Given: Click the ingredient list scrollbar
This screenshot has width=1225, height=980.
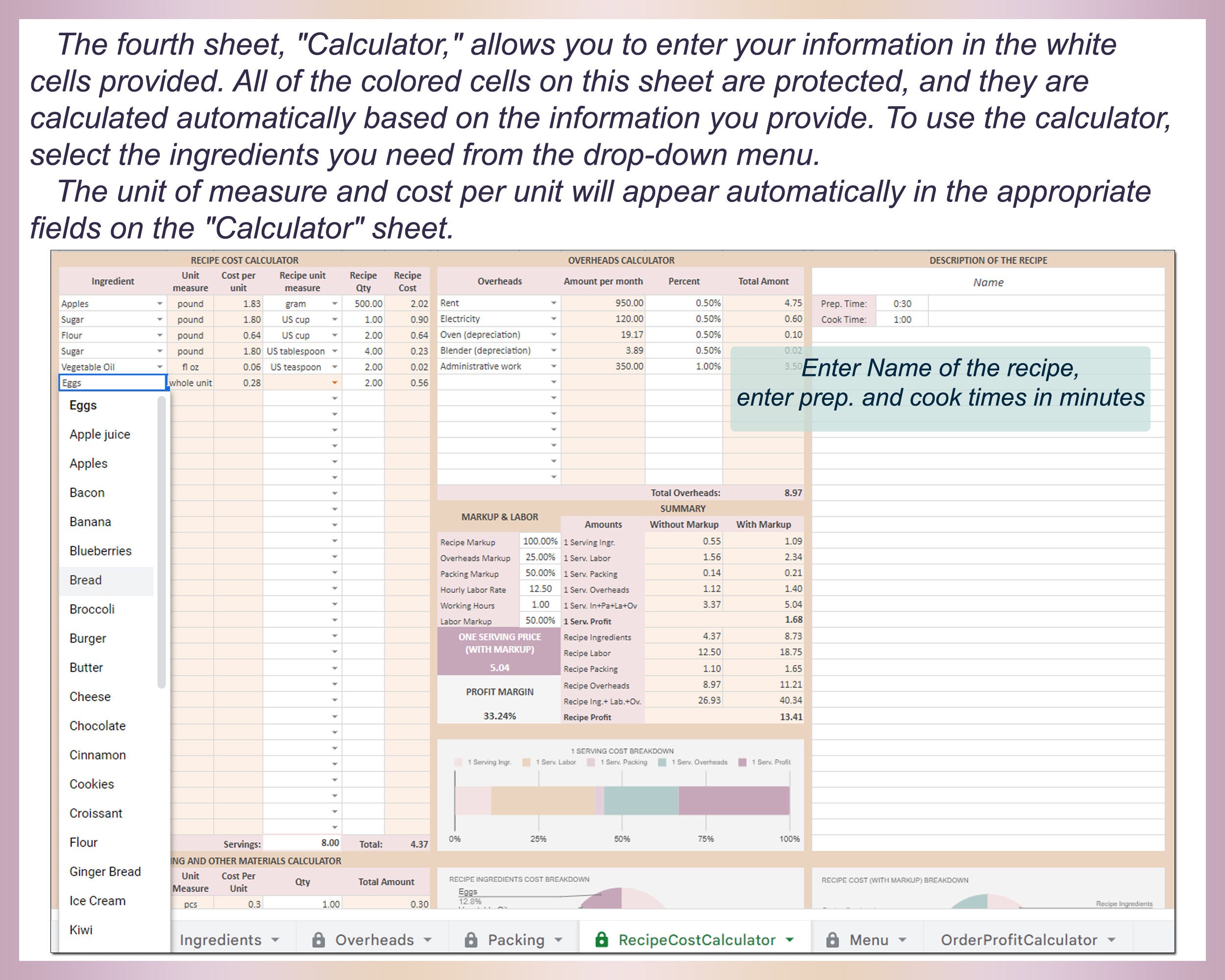Looking at the screenshot, I should click(161, 542).
